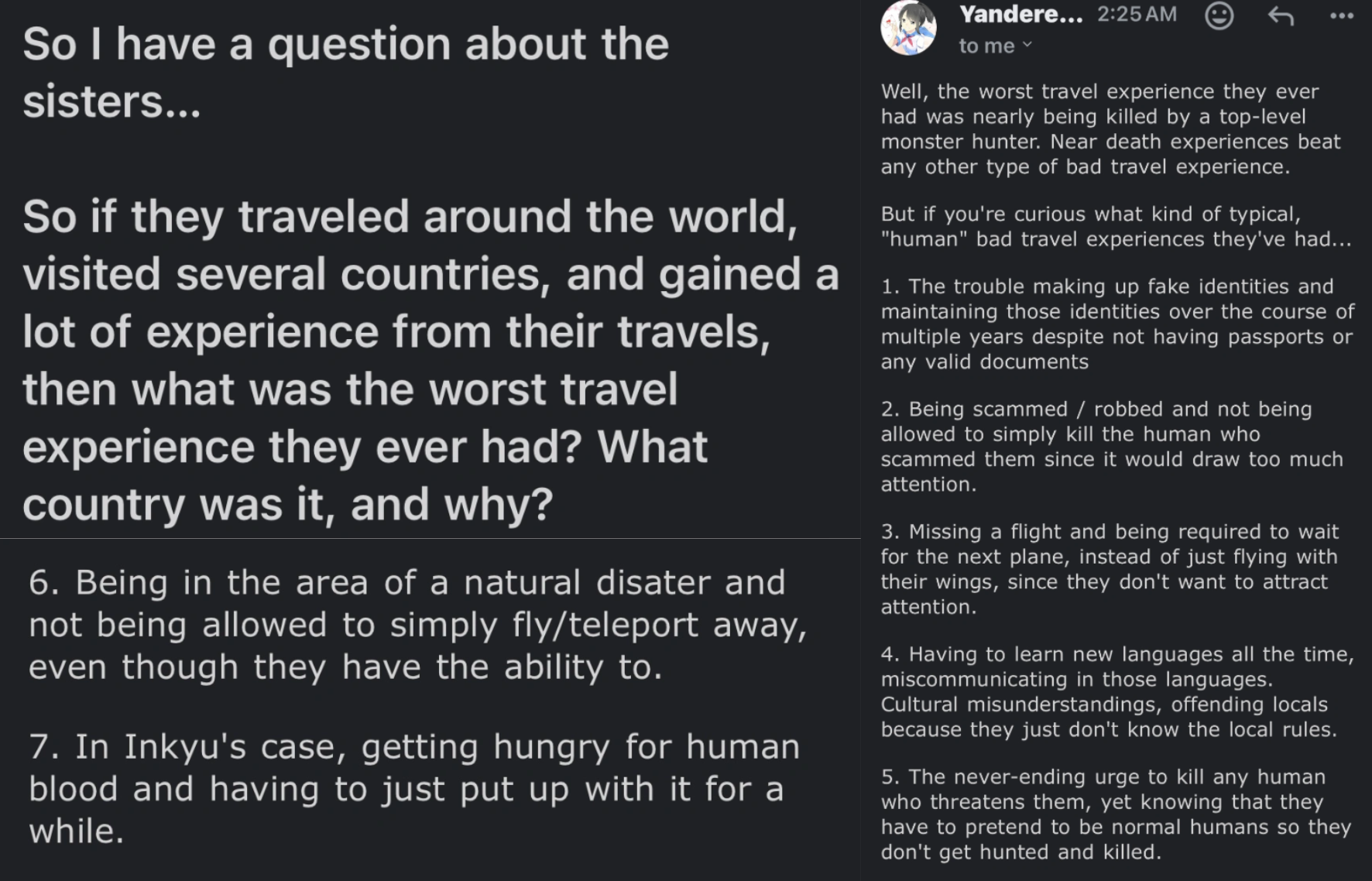Screen dimensions: 1372x881
Task: Click the "to me" recipient label
Action: (x=986, y=46)
